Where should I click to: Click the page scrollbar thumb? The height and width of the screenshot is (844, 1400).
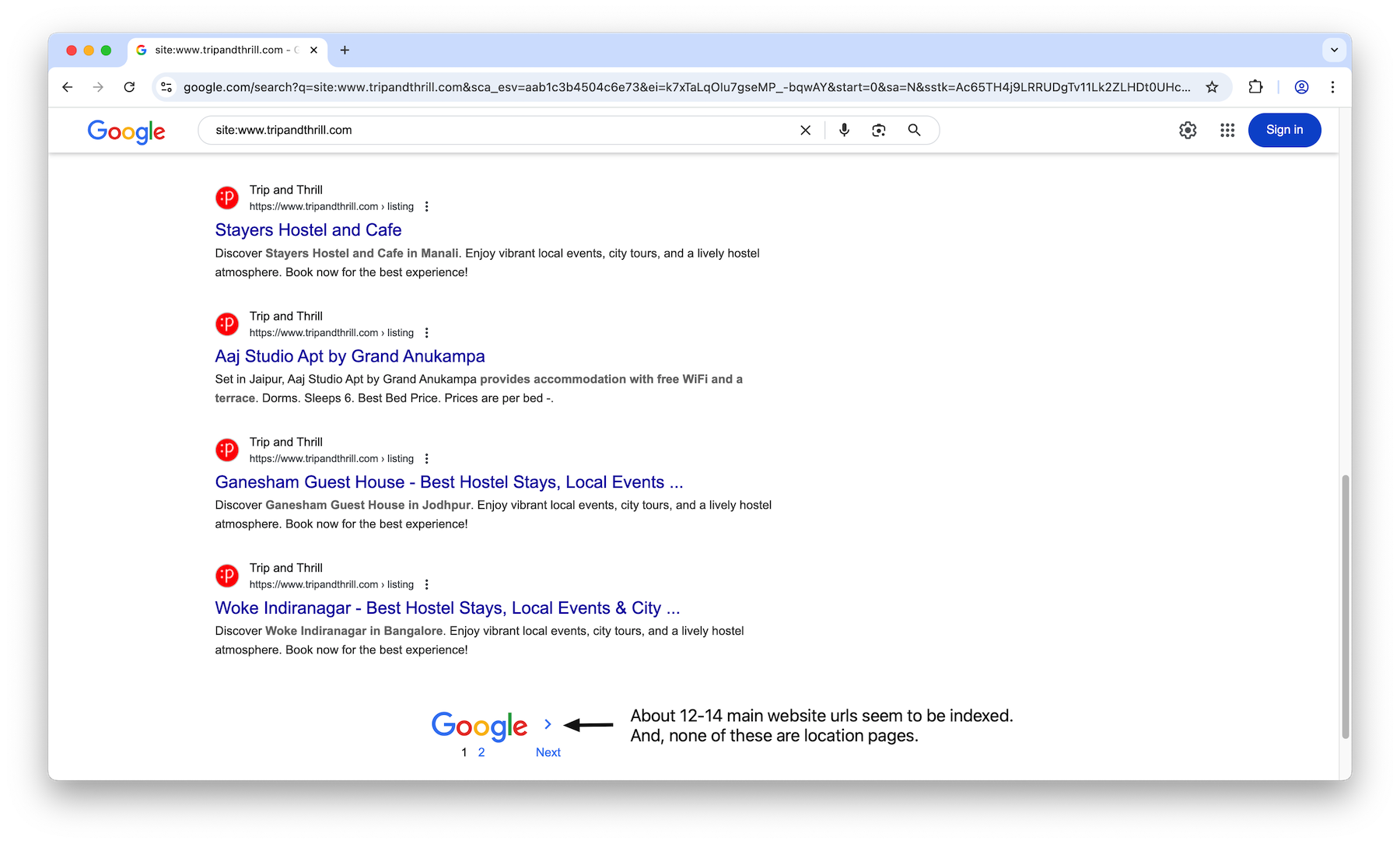coord(1346,607)
